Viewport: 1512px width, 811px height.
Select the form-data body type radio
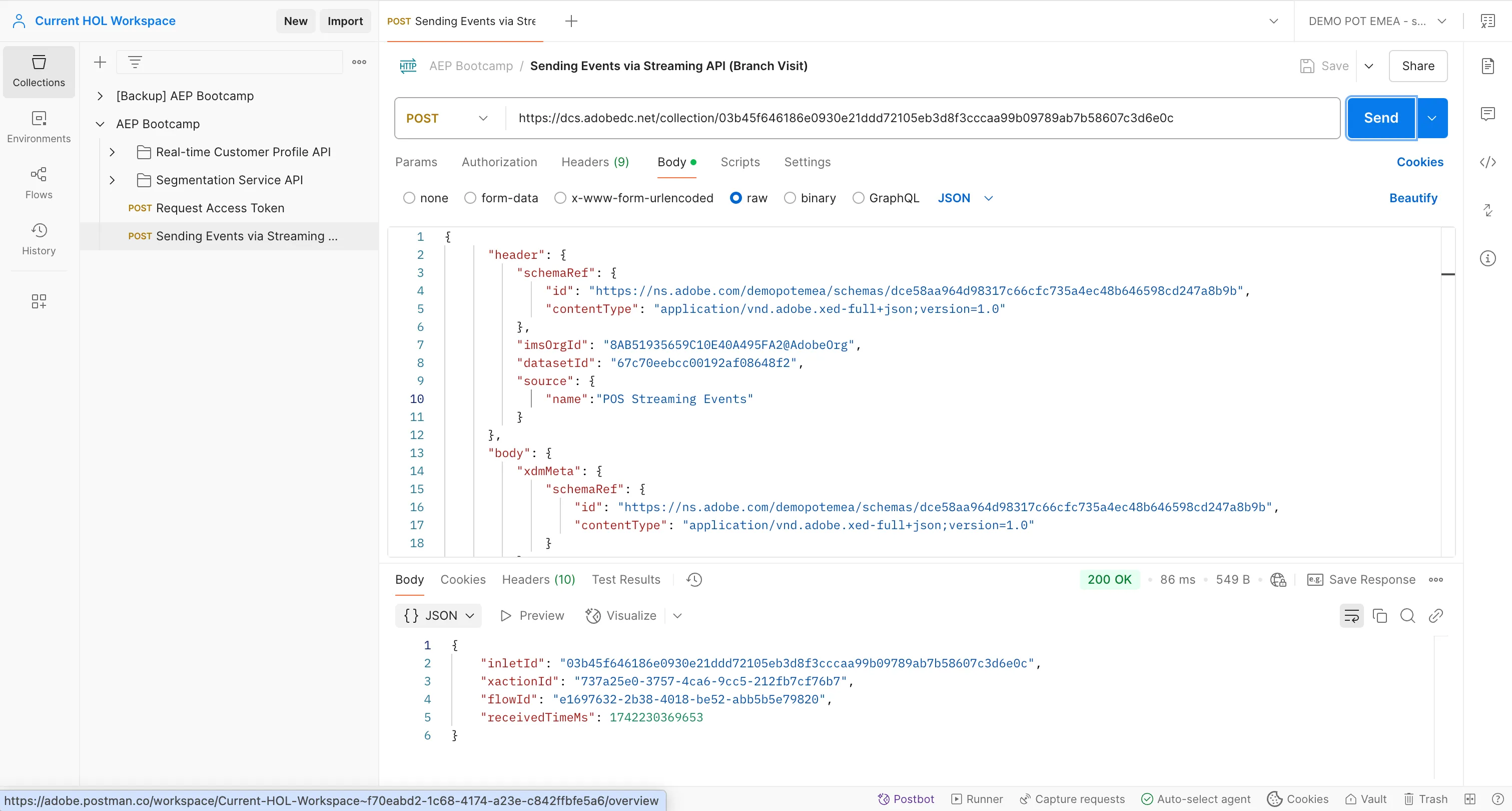click(x=470, y=198)
